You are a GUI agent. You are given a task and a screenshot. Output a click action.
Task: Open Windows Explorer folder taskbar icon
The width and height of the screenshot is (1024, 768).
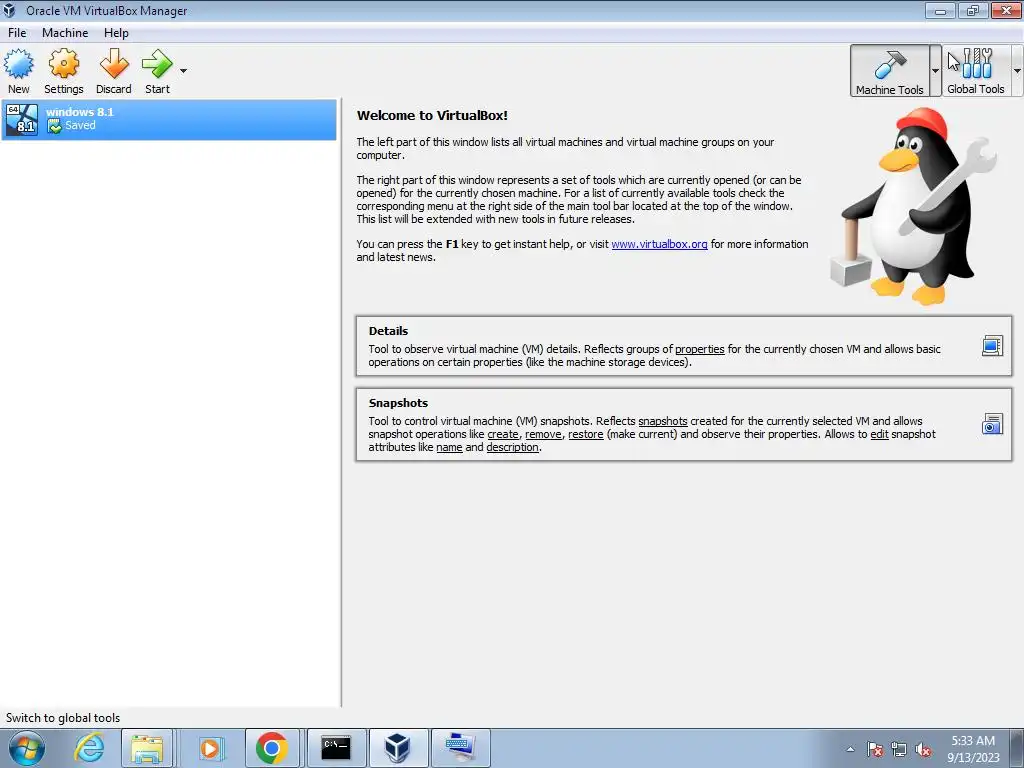coord(147,748)
